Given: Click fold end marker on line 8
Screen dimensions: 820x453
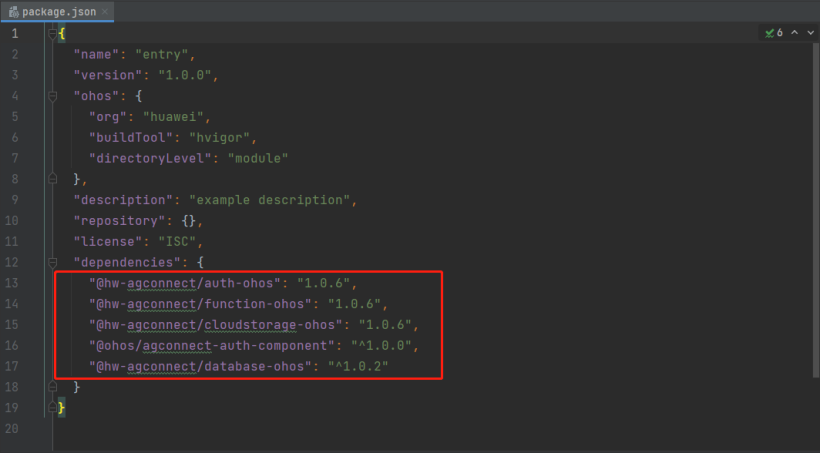Looking at the screenshot, I should [53, 179].
